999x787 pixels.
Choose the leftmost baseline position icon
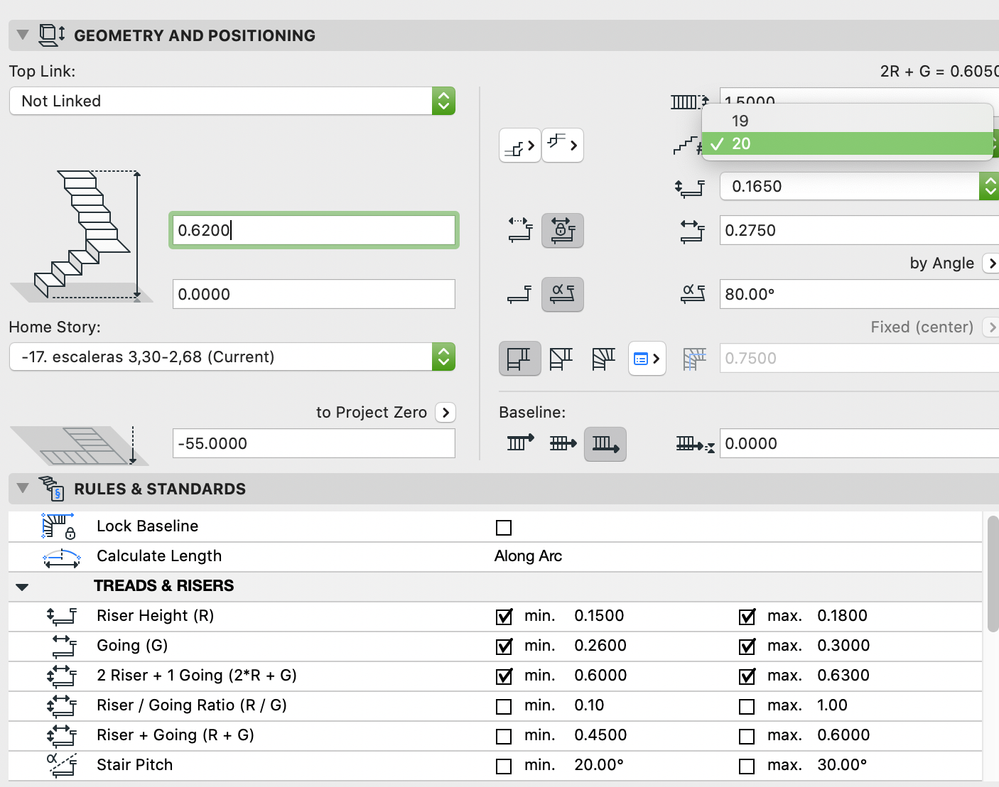520,444
